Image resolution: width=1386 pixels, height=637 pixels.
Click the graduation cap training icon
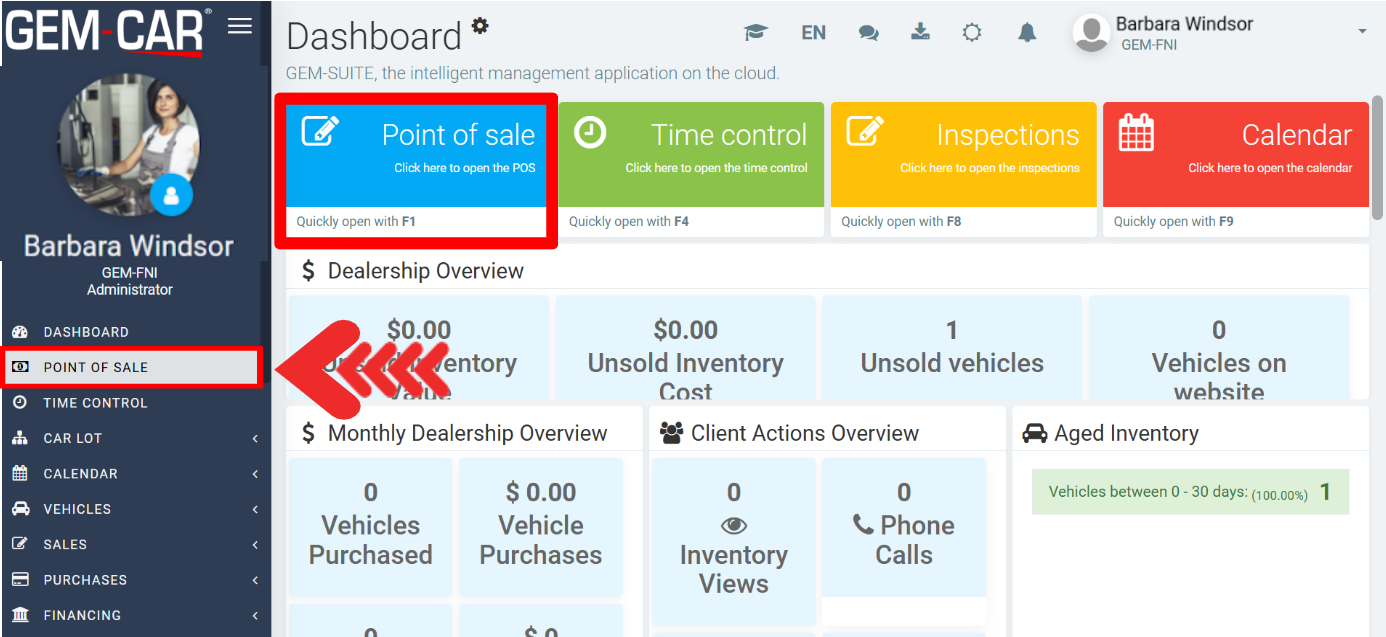pos(755,33)
